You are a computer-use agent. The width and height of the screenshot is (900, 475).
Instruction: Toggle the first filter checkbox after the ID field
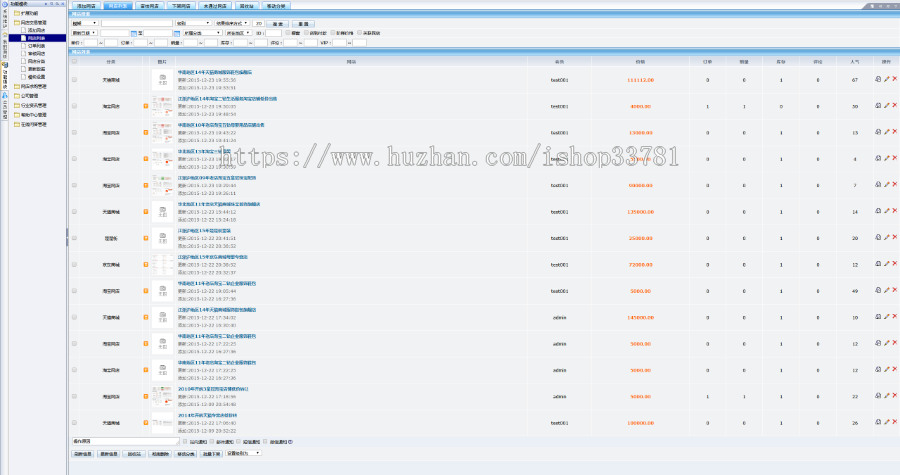(x=288, y=33)
